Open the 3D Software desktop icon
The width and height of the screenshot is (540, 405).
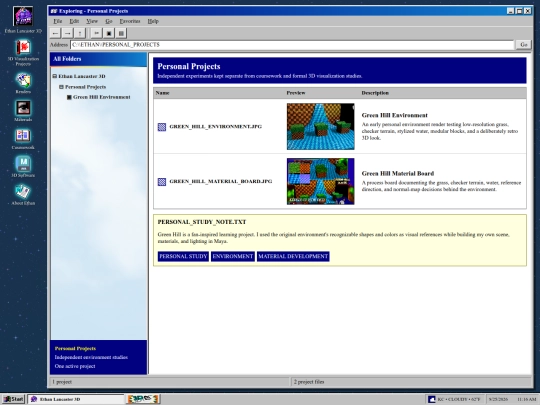[23, 166]
